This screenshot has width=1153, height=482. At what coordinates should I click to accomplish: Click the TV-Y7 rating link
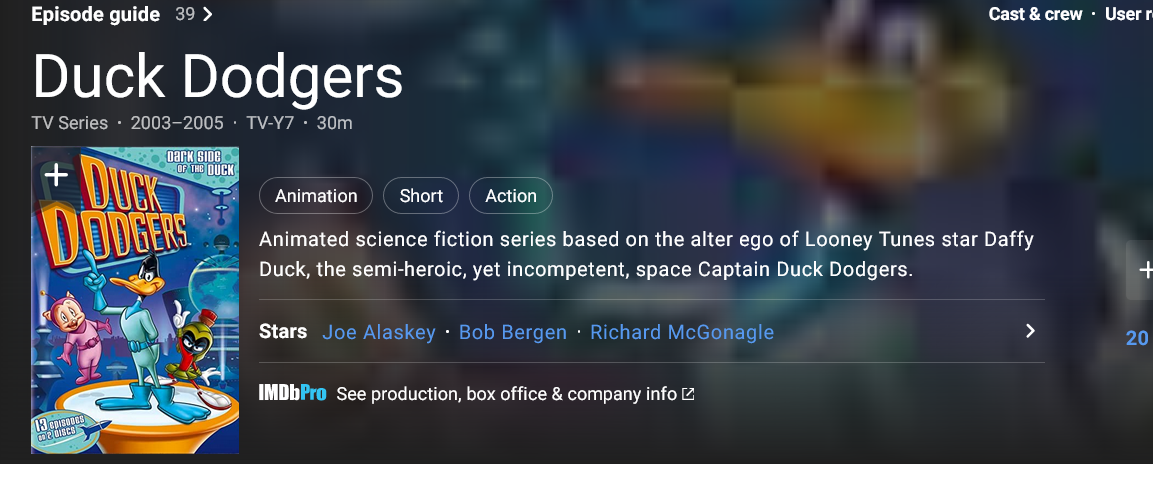coord(268,123)
